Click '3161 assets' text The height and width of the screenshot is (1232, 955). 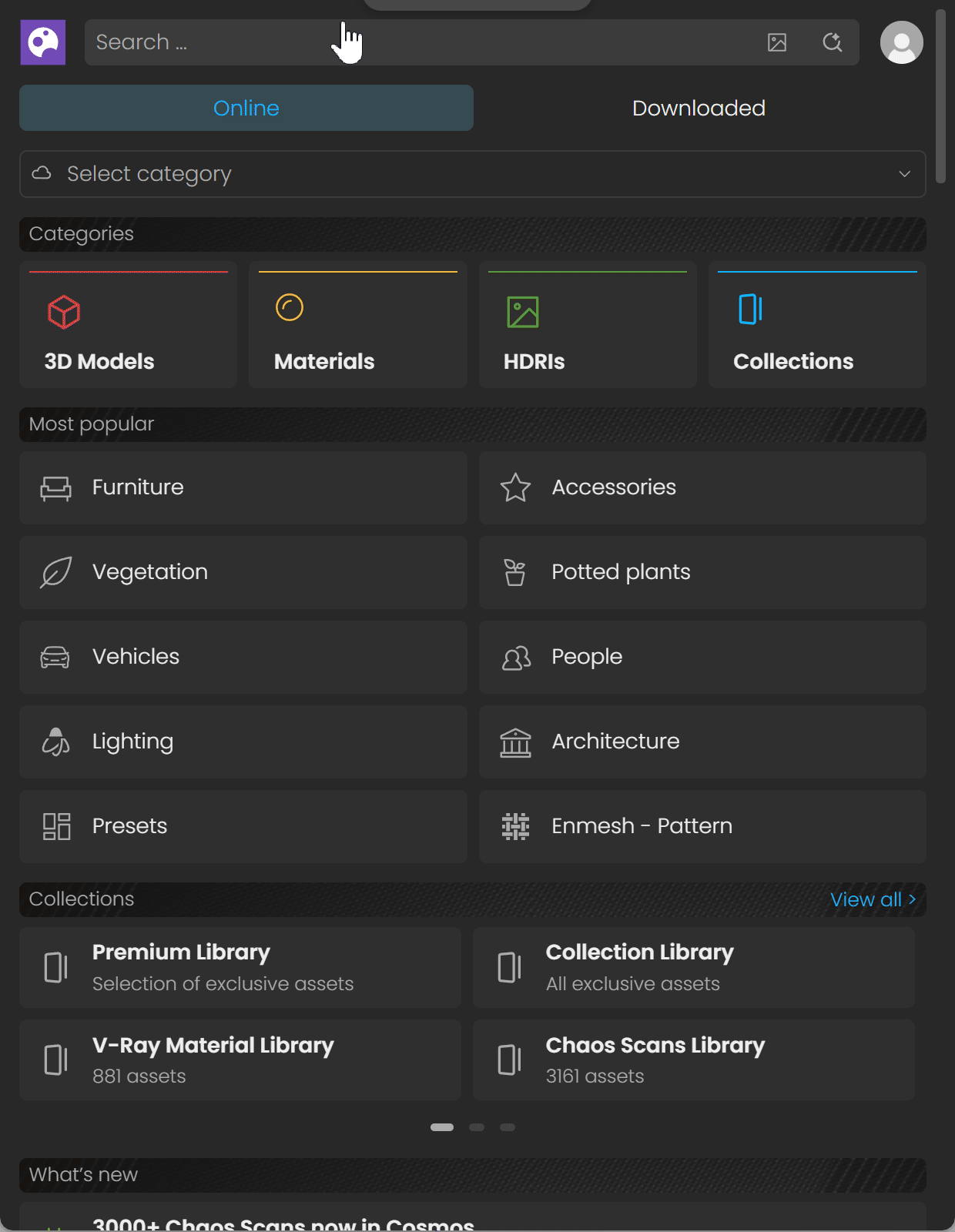click(595, 1076)
